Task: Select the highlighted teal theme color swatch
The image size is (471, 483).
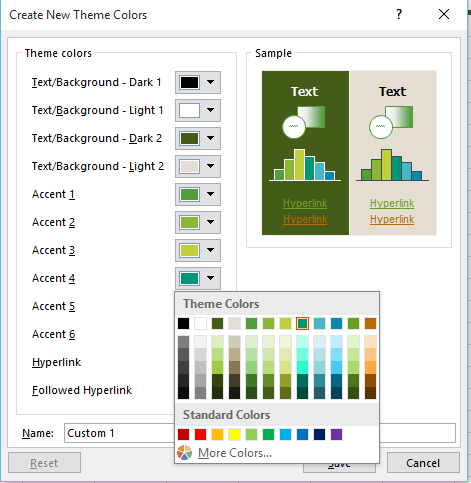Action: tap(302, 323)
